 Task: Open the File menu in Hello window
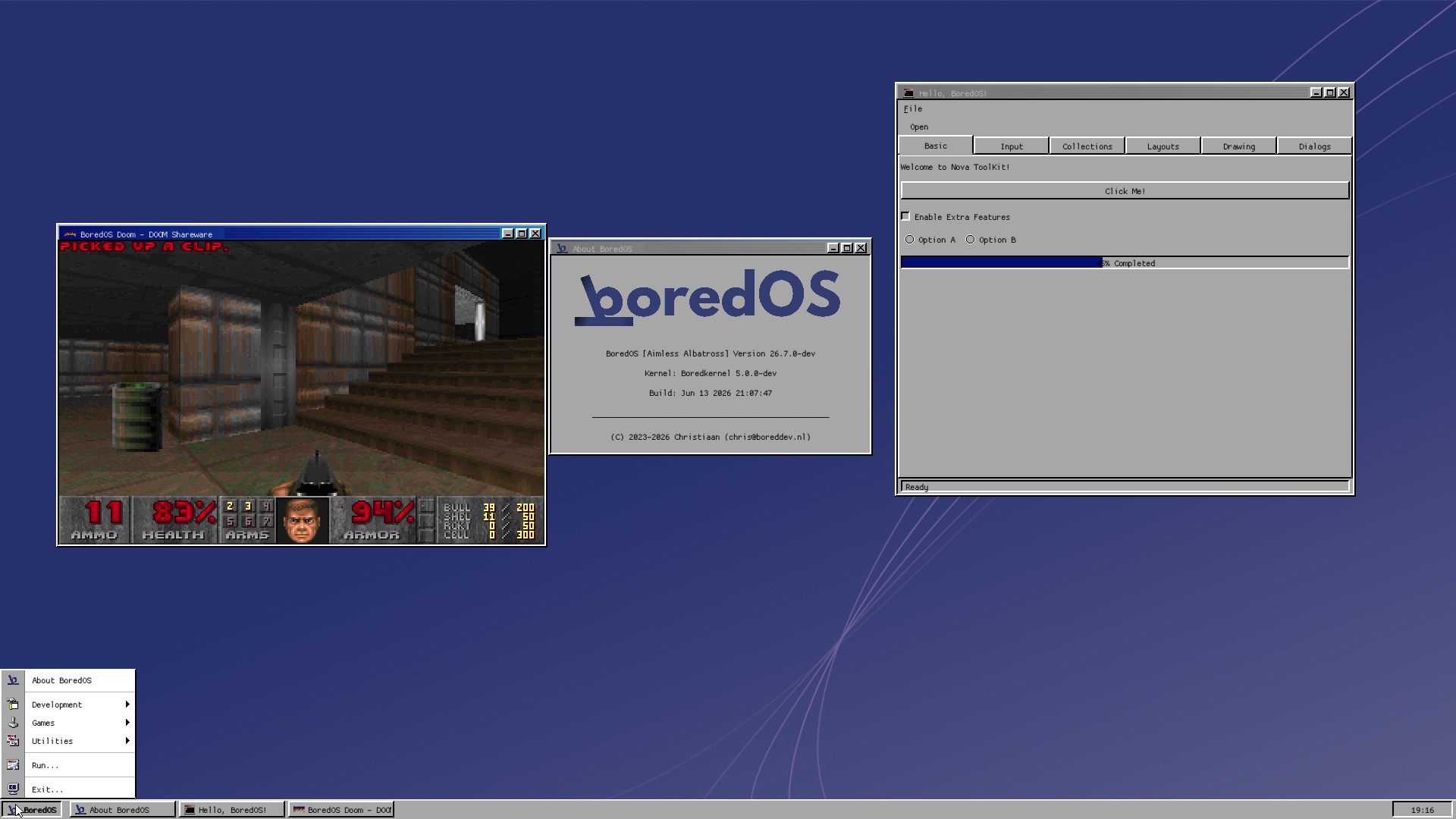(913, 109)
